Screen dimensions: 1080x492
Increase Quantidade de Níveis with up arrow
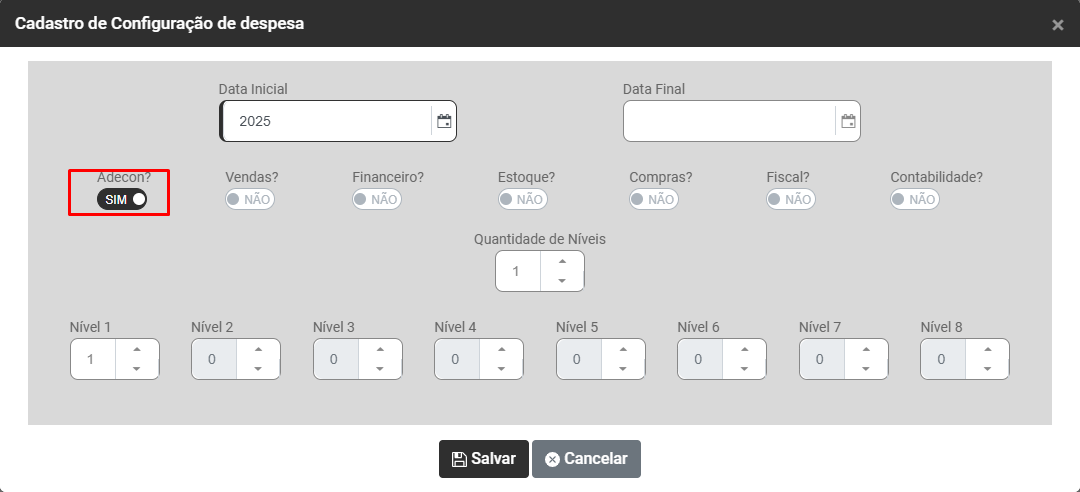[x=562, y=261]
